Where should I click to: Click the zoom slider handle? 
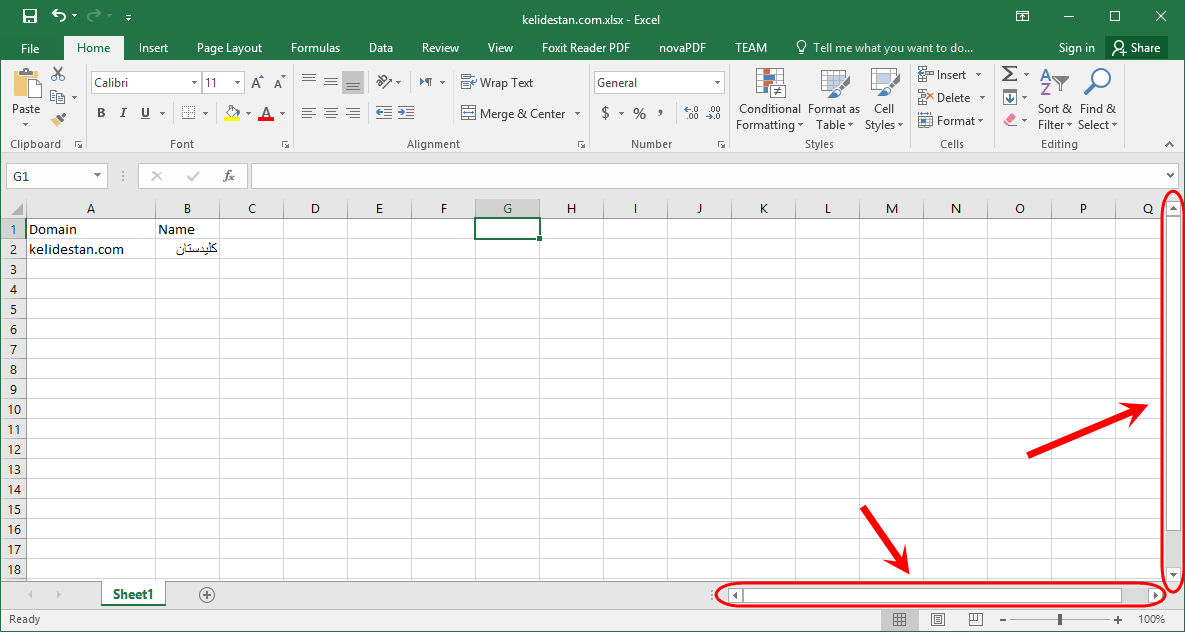[1060, 619]
